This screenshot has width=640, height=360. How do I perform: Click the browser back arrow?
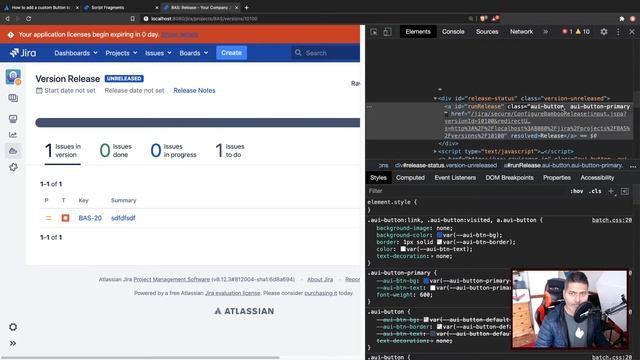tap(7, 18)
